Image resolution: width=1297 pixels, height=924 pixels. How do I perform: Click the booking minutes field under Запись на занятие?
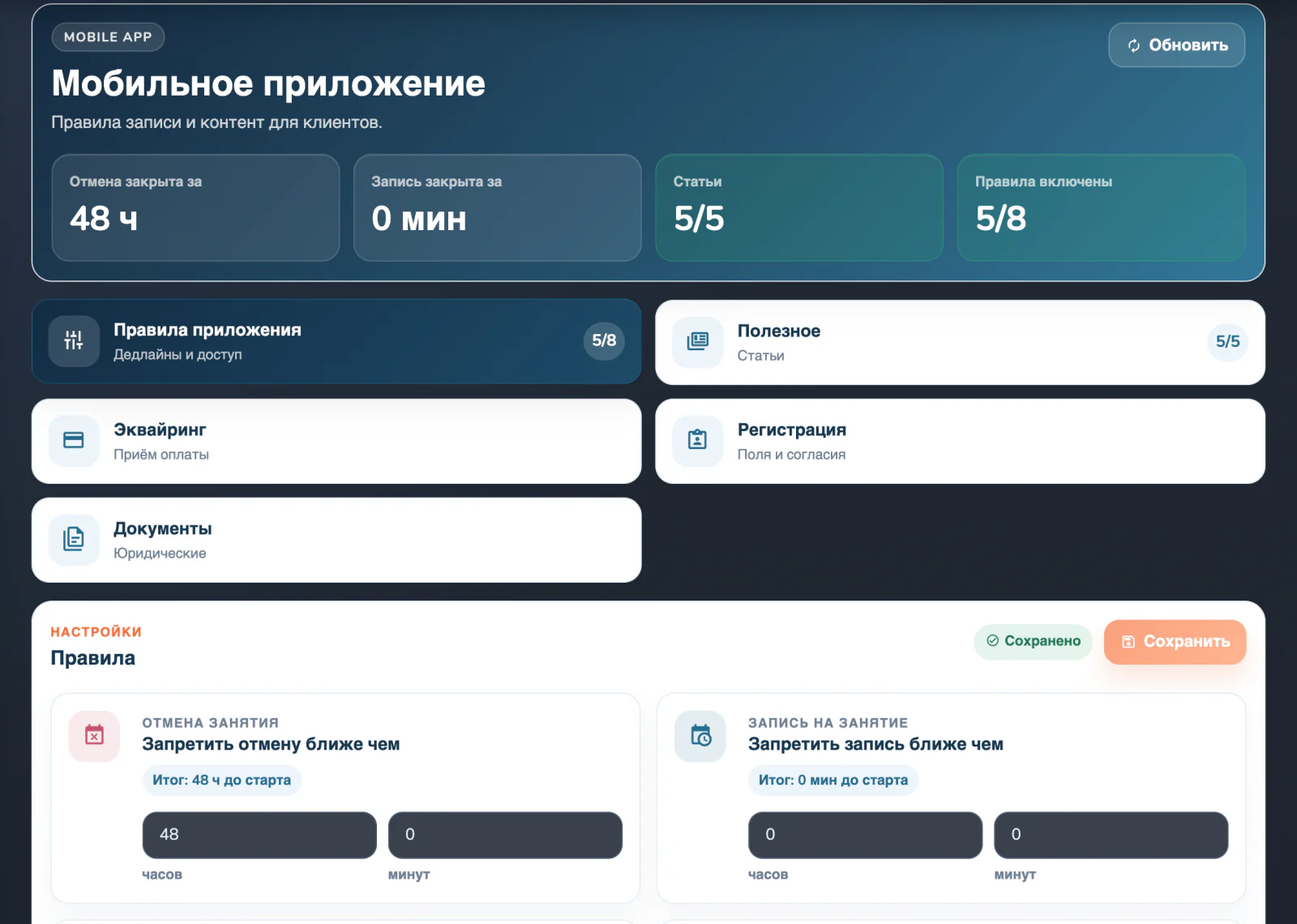[1111, 835]
